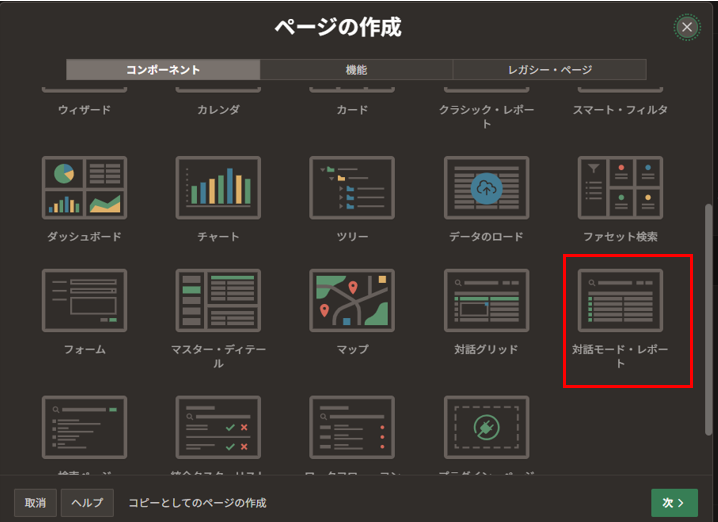Click the コピーとしてのページの作成 link
The height and width of the screenshot is (522, 718).
point(197,502)
